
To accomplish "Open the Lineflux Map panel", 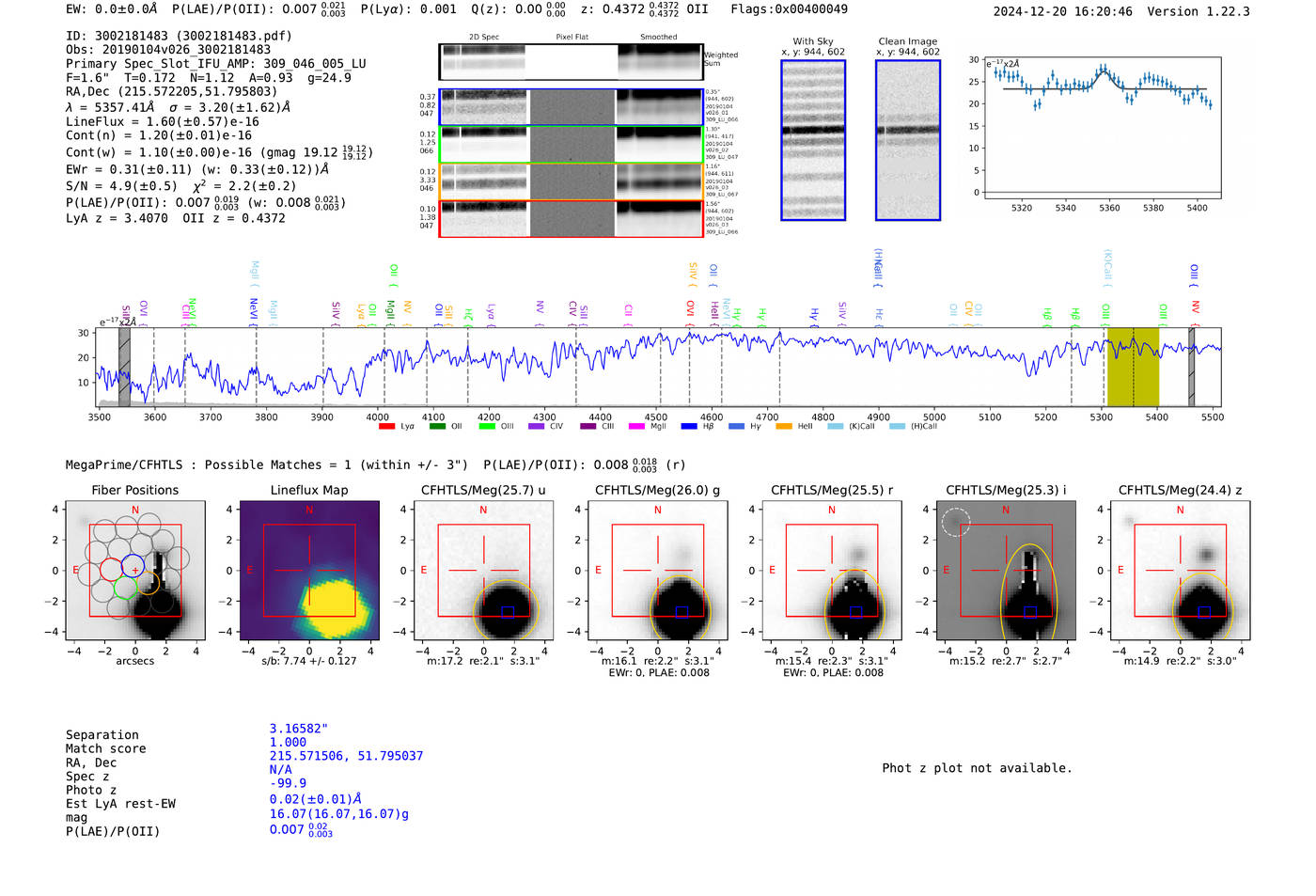I will click(x=309, y=571).
